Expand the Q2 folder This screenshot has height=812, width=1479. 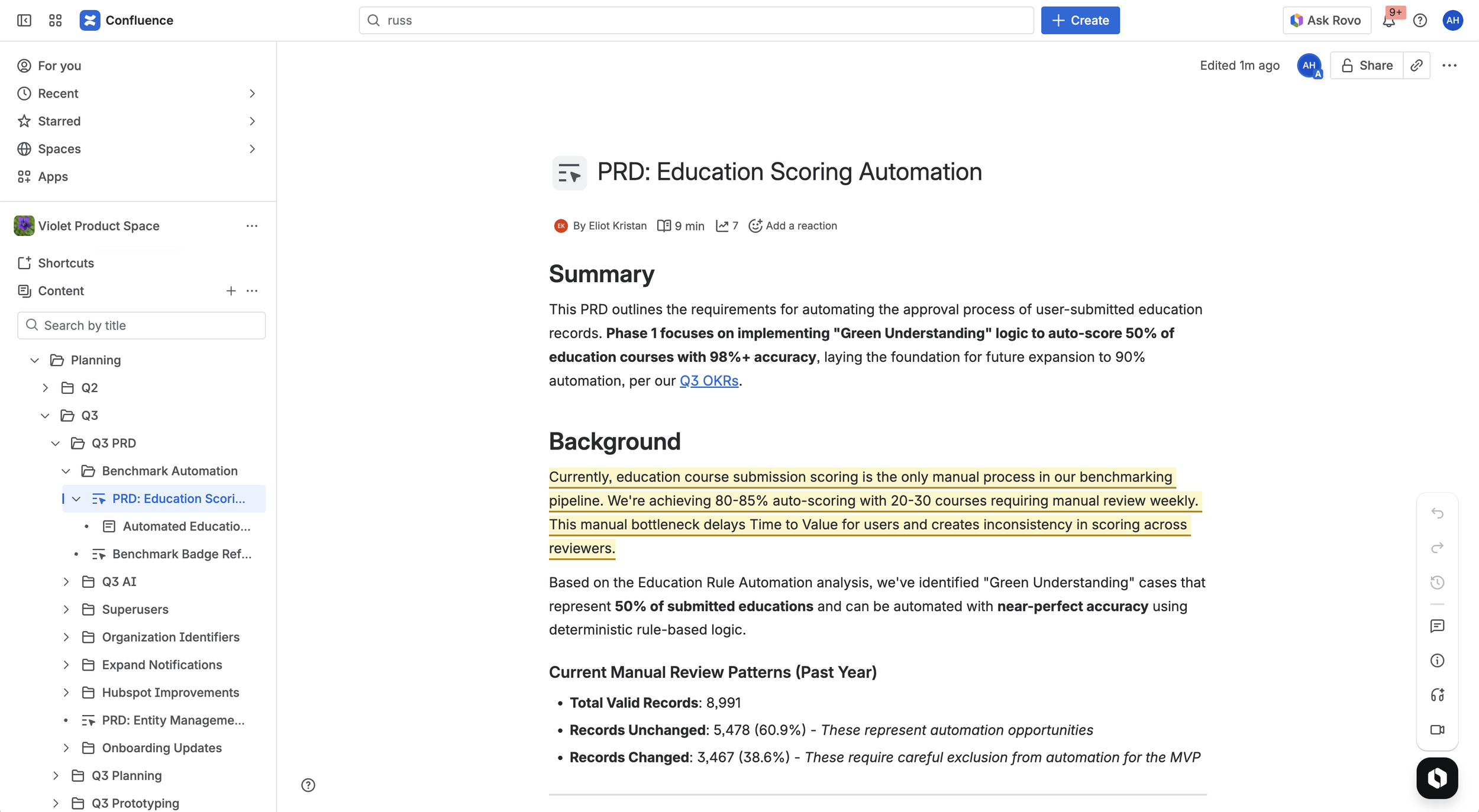tap(46, 387)
